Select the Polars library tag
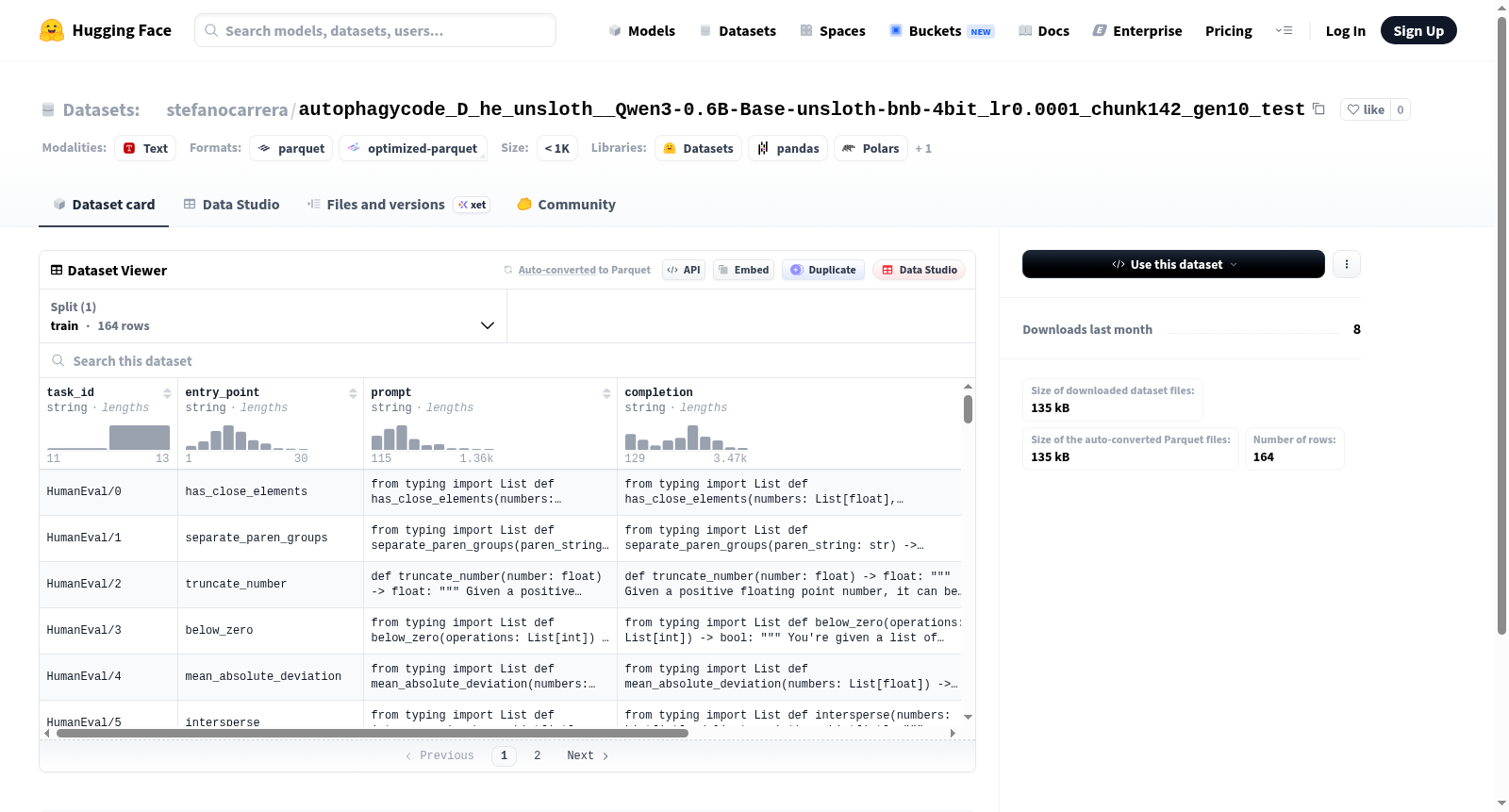The height and width of the screenshot is (812, 1509). (871, 148)
